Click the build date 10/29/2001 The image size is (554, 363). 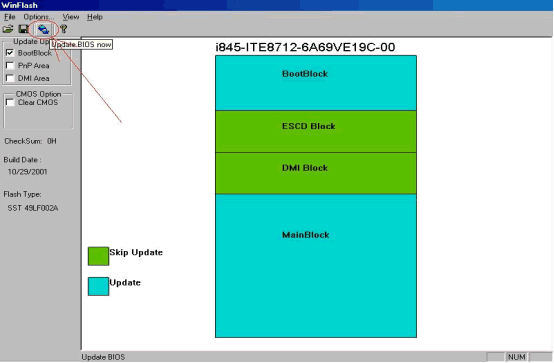[28, 172]
